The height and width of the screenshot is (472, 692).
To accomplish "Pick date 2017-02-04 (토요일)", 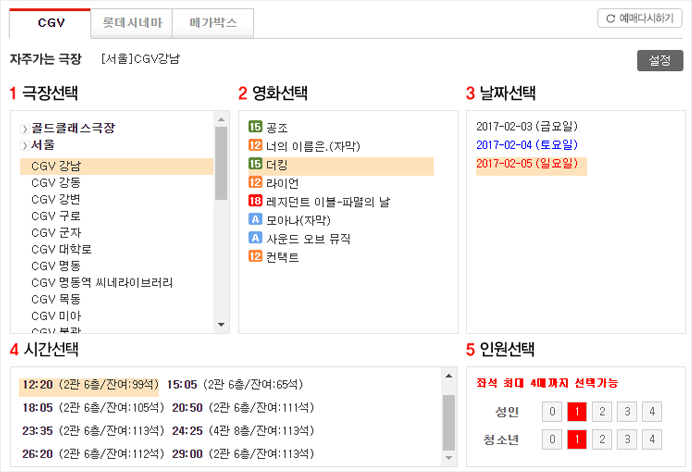I will [x=527, y=145].
